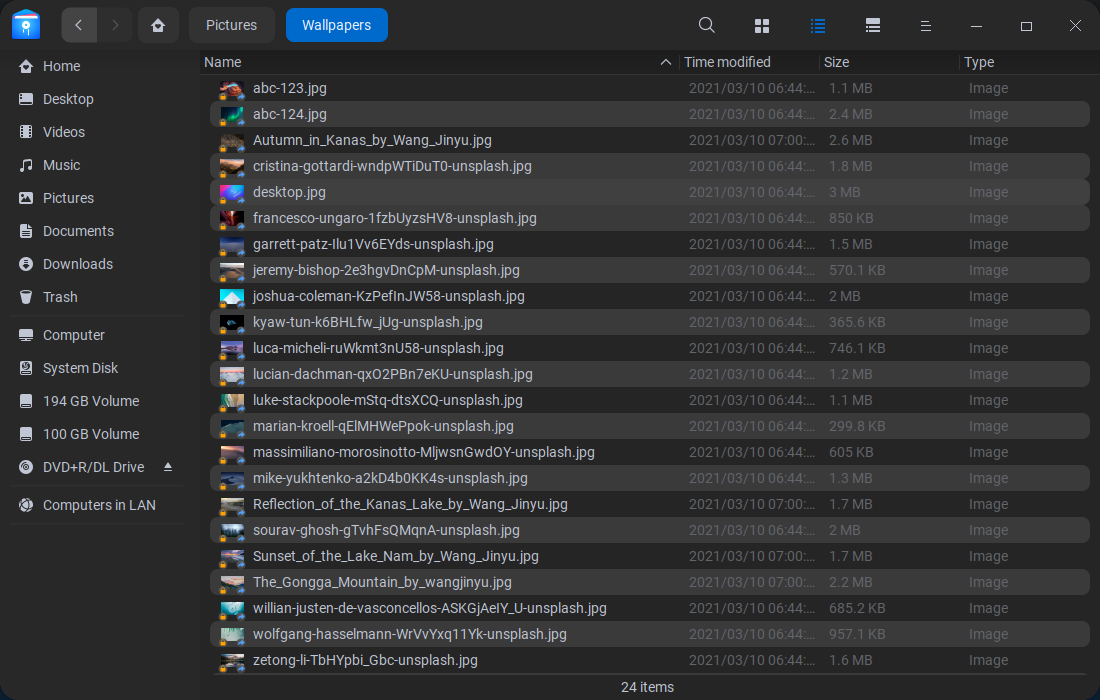The width and height of the screenshot is (1100, 700).
Task: Sort files by Time modified column
Action: point(728,62)
